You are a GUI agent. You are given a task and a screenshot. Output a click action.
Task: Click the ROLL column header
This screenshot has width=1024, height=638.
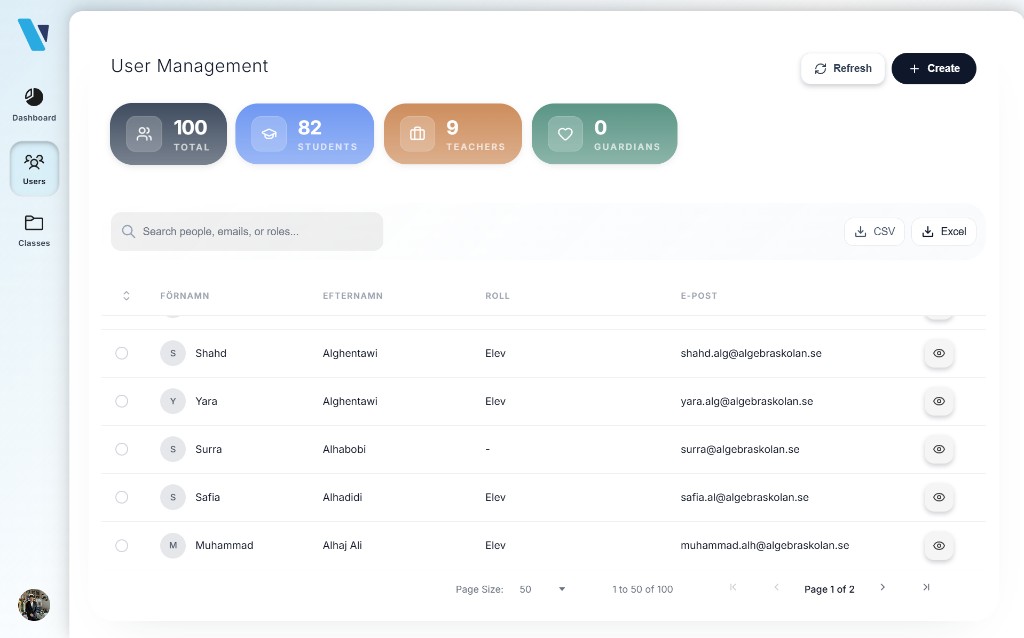(497, 295)
